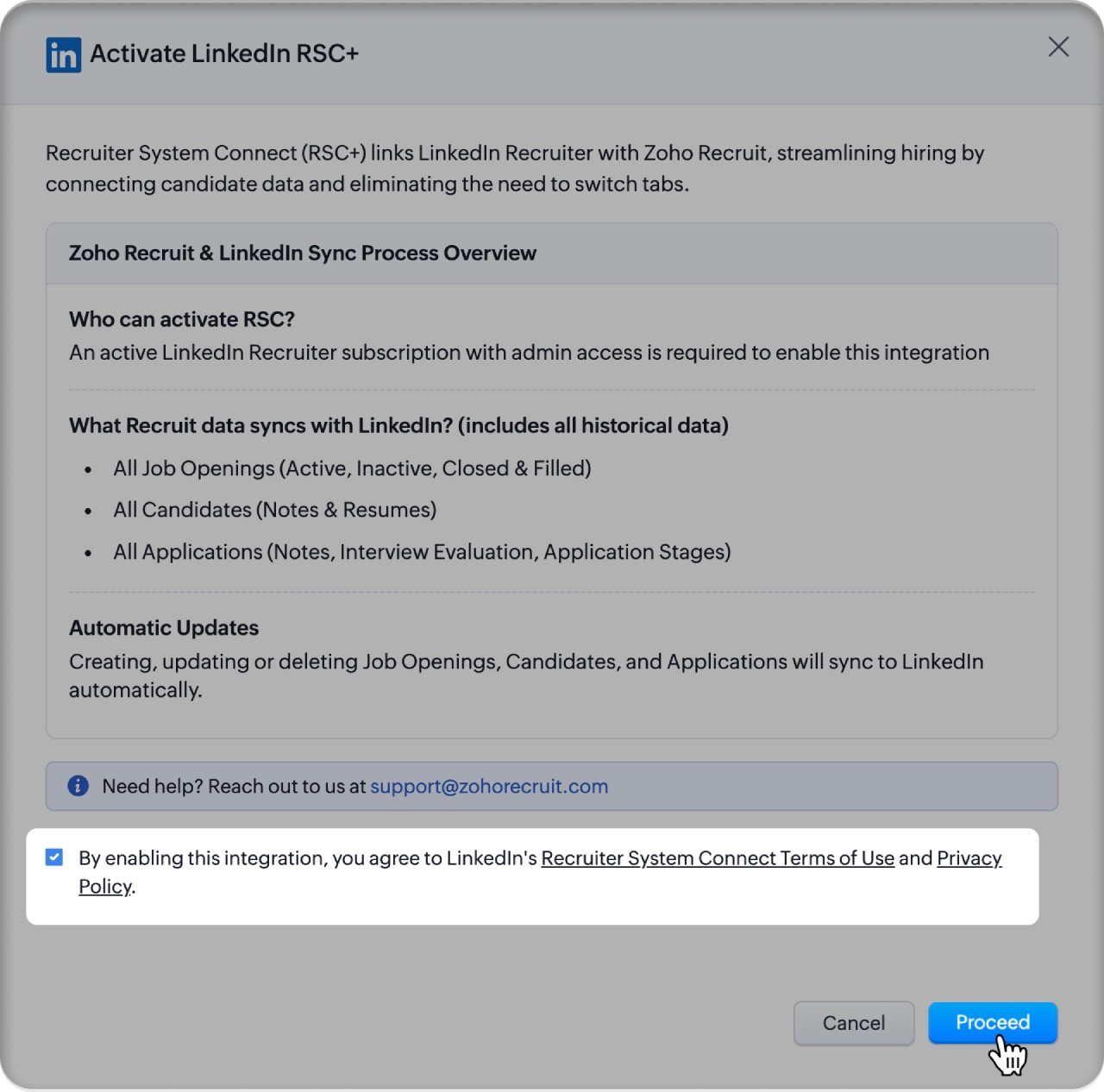The width and height of the screenshot is (1104, 1092).
Task: Click the 'All Candidates (Notes & Resumes)' bullet
Action: (x=275, y=510)
